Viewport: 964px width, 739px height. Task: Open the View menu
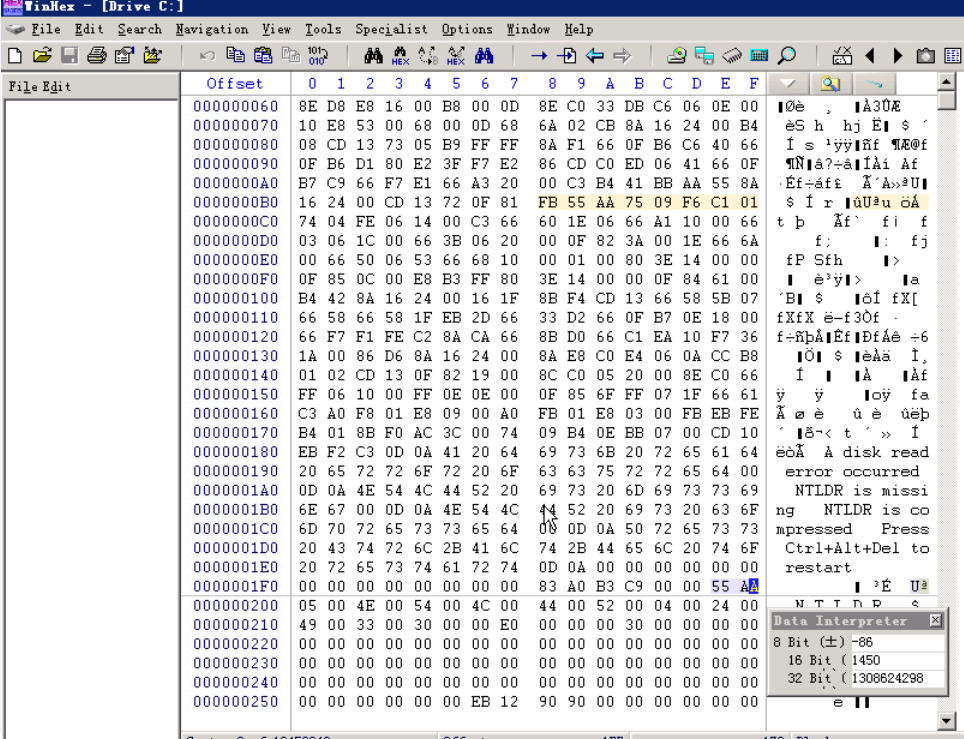(276, 29)
